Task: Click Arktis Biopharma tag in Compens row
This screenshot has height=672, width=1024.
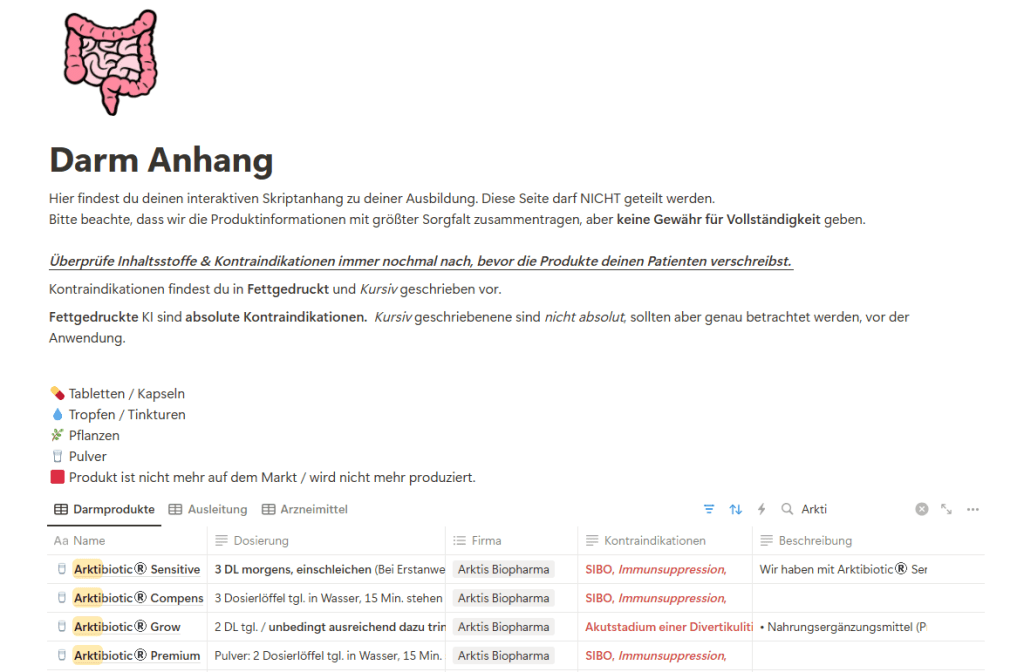Action: pos(504,598)
